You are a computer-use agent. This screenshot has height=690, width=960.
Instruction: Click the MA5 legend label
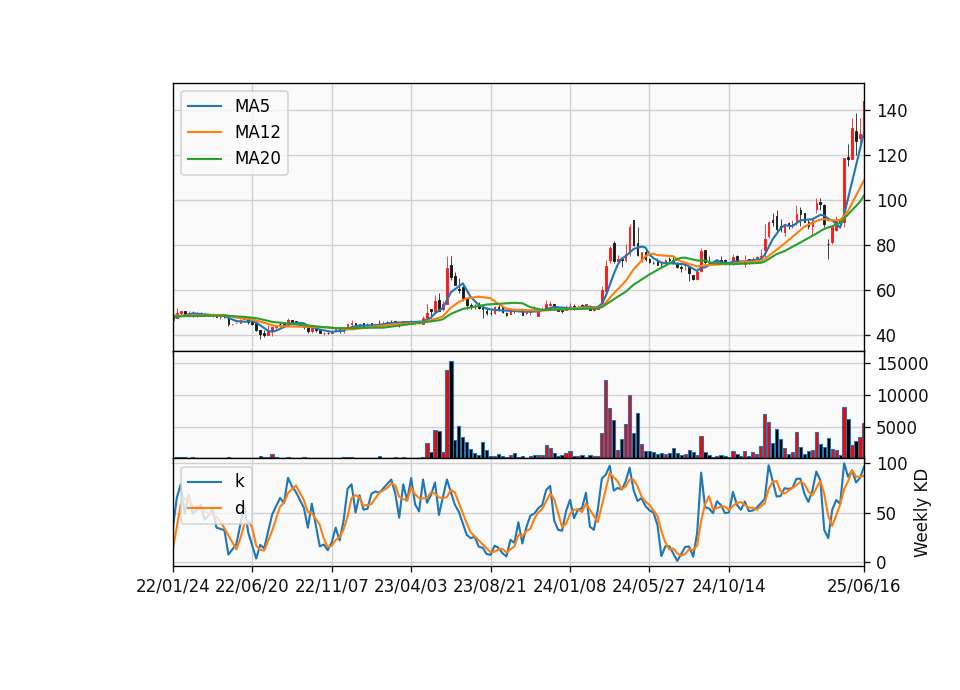point(252,106)
